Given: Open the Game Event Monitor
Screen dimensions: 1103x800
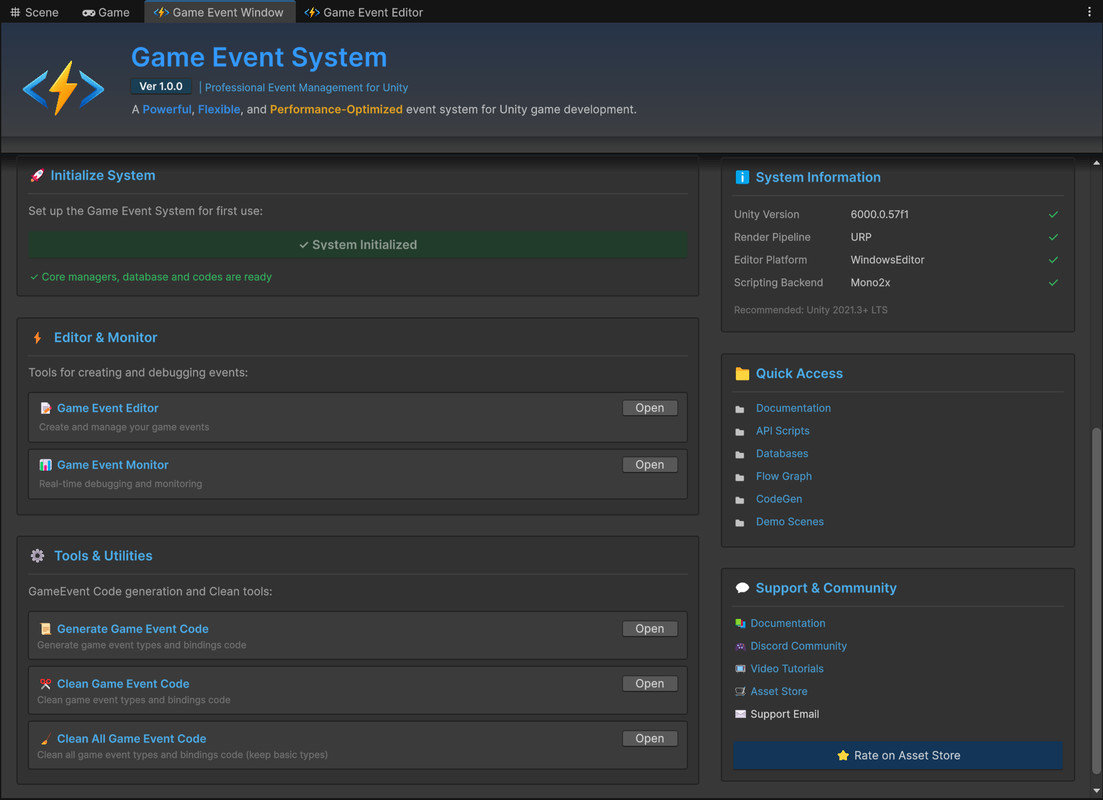Looking at the screenshot, I should (649, 464).
